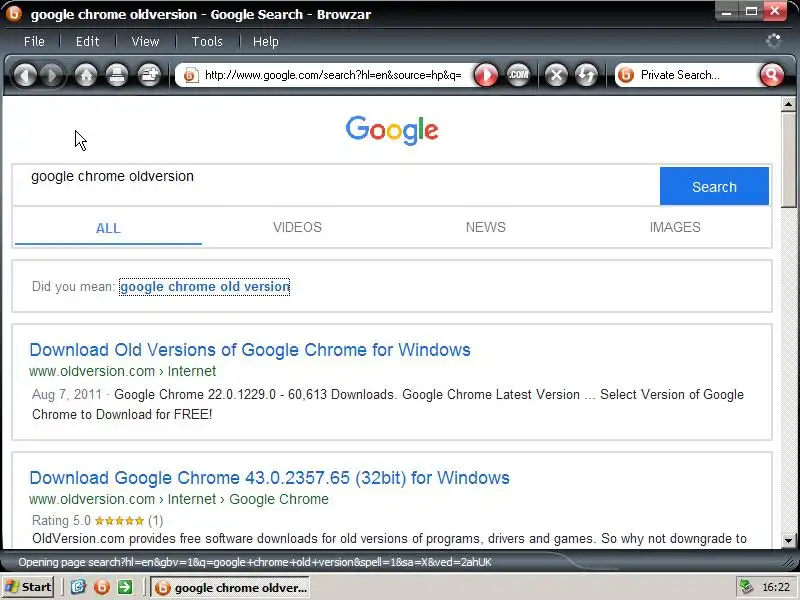Open the Help menu
800x600 pixels.
pyautogui.click(x=266, y=41)
